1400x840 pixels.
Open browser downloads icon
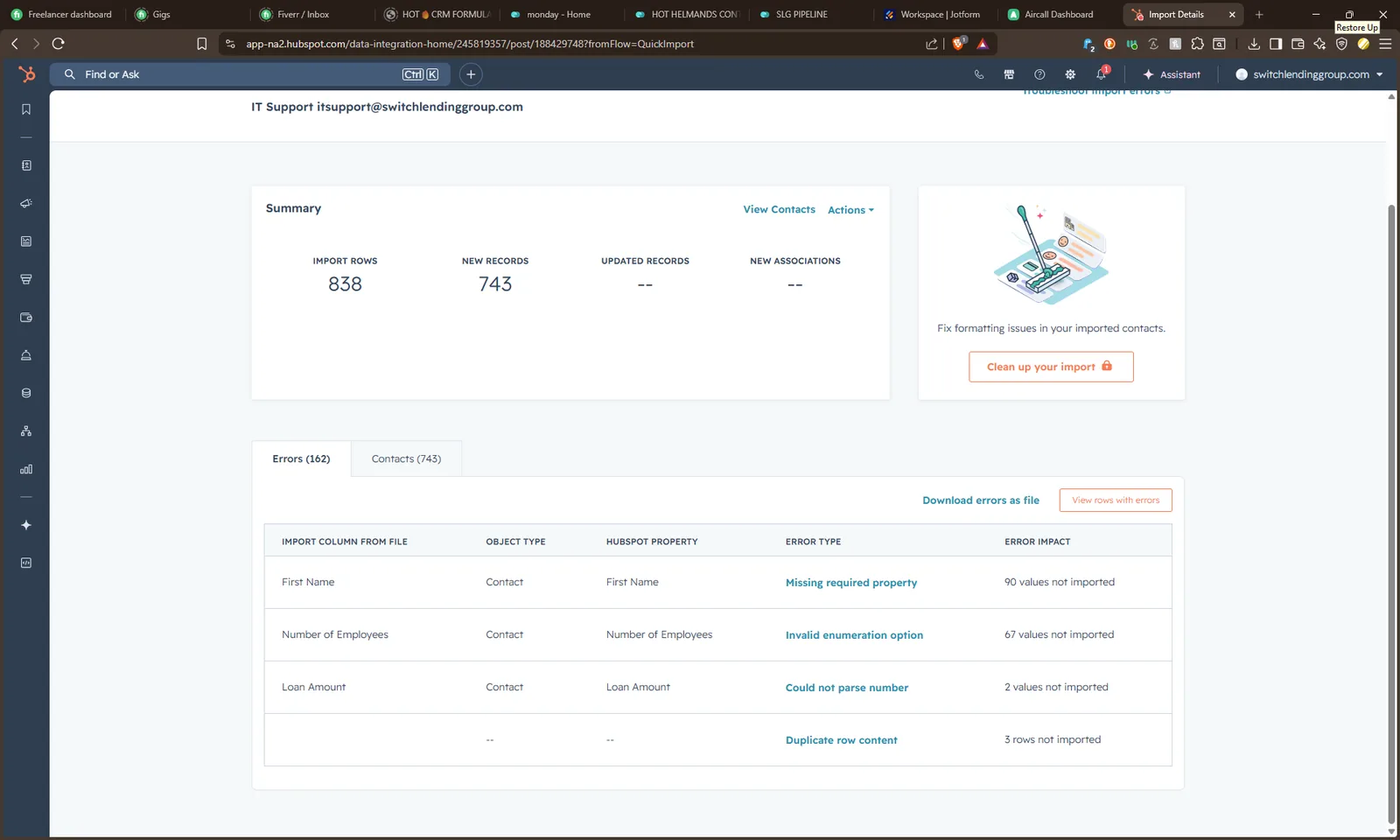1254,44
